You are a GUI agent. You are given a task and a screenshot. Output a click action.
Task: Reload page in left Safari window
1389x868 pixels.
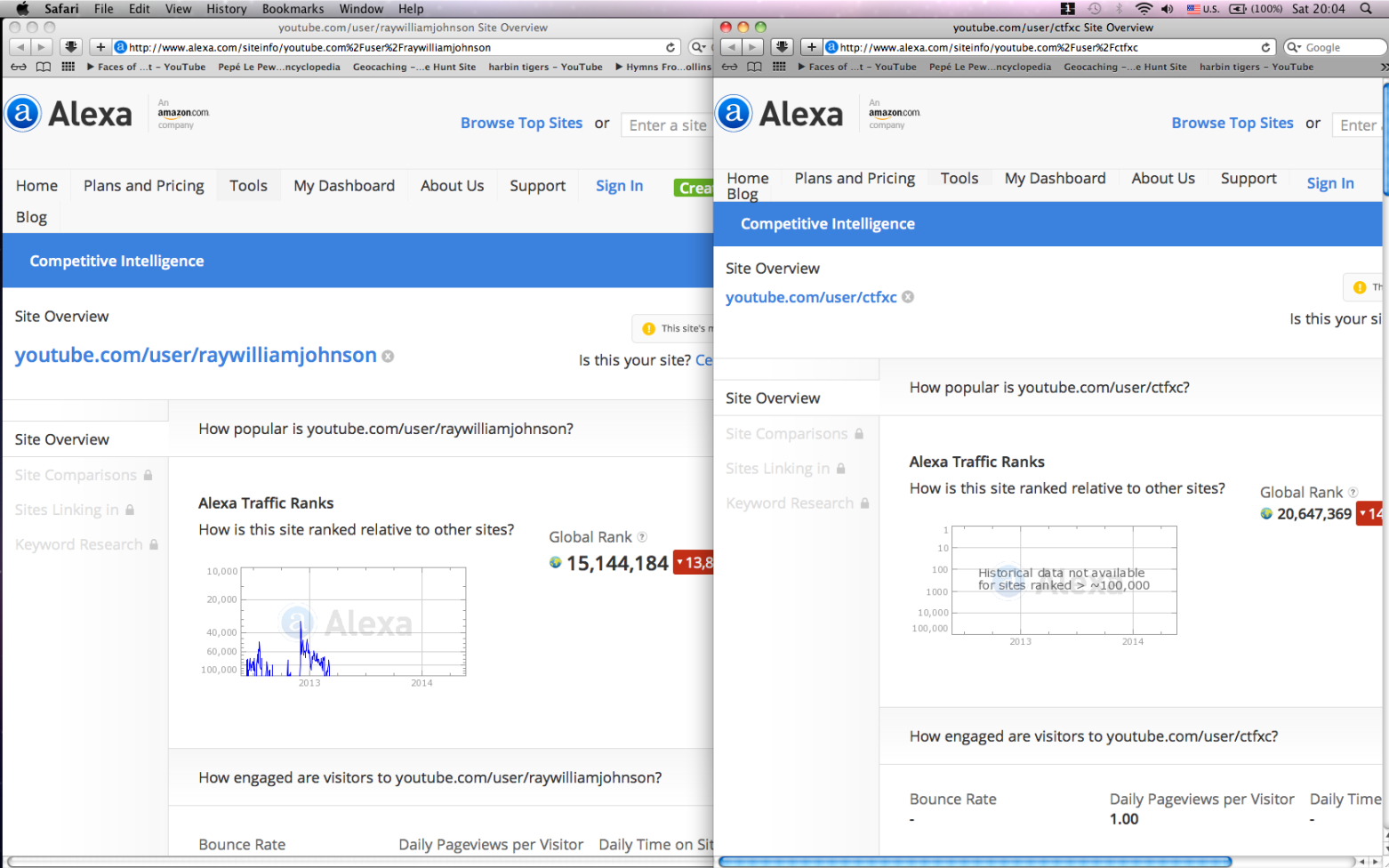point(670,47)
